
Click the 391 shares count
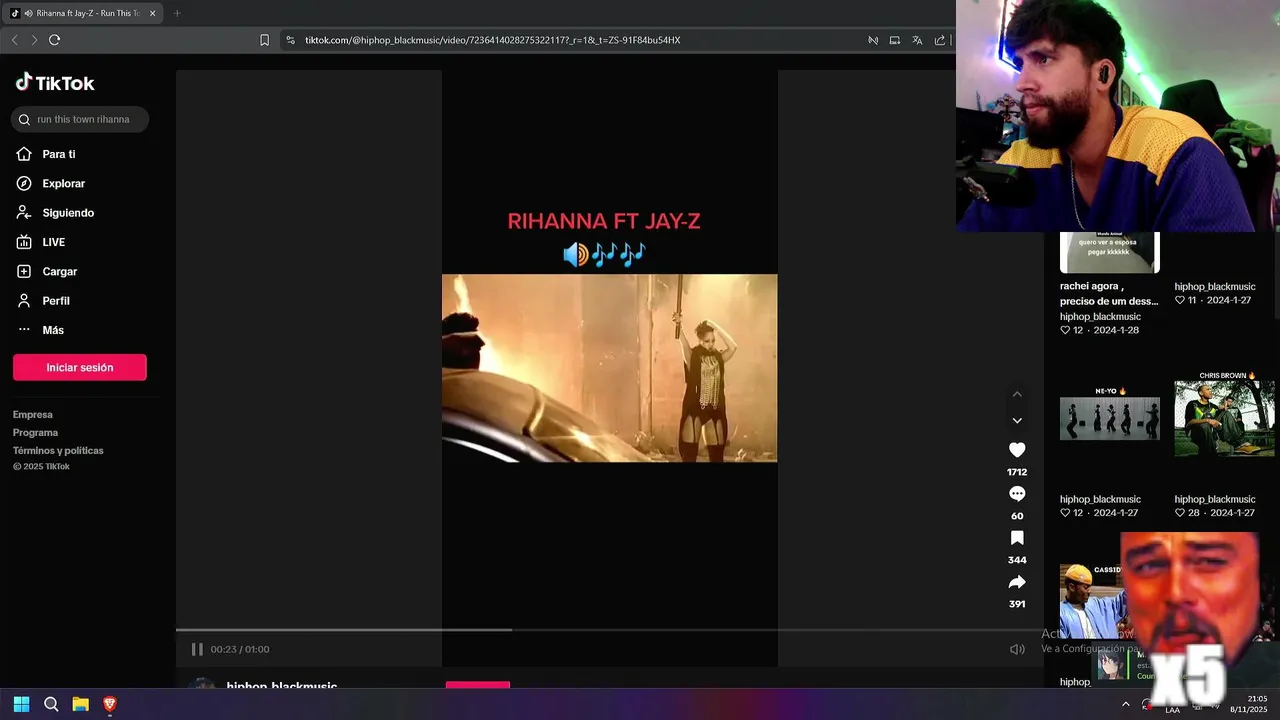1017,604
